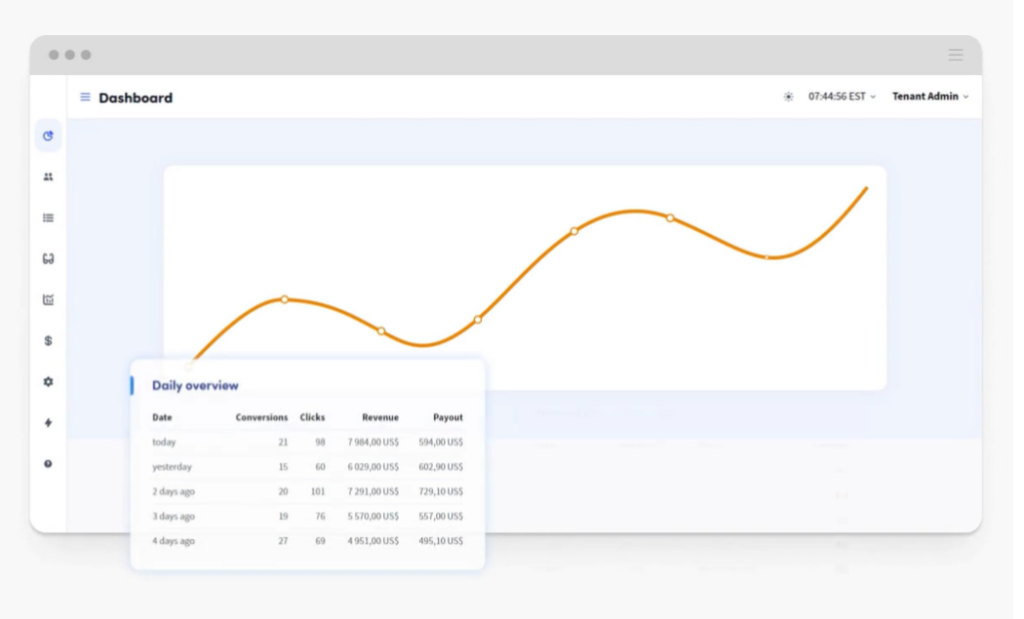The height and width of the screenshot is (619, 1024).
Task: Open the help question mark icon
Action: [x=48, y=464]
